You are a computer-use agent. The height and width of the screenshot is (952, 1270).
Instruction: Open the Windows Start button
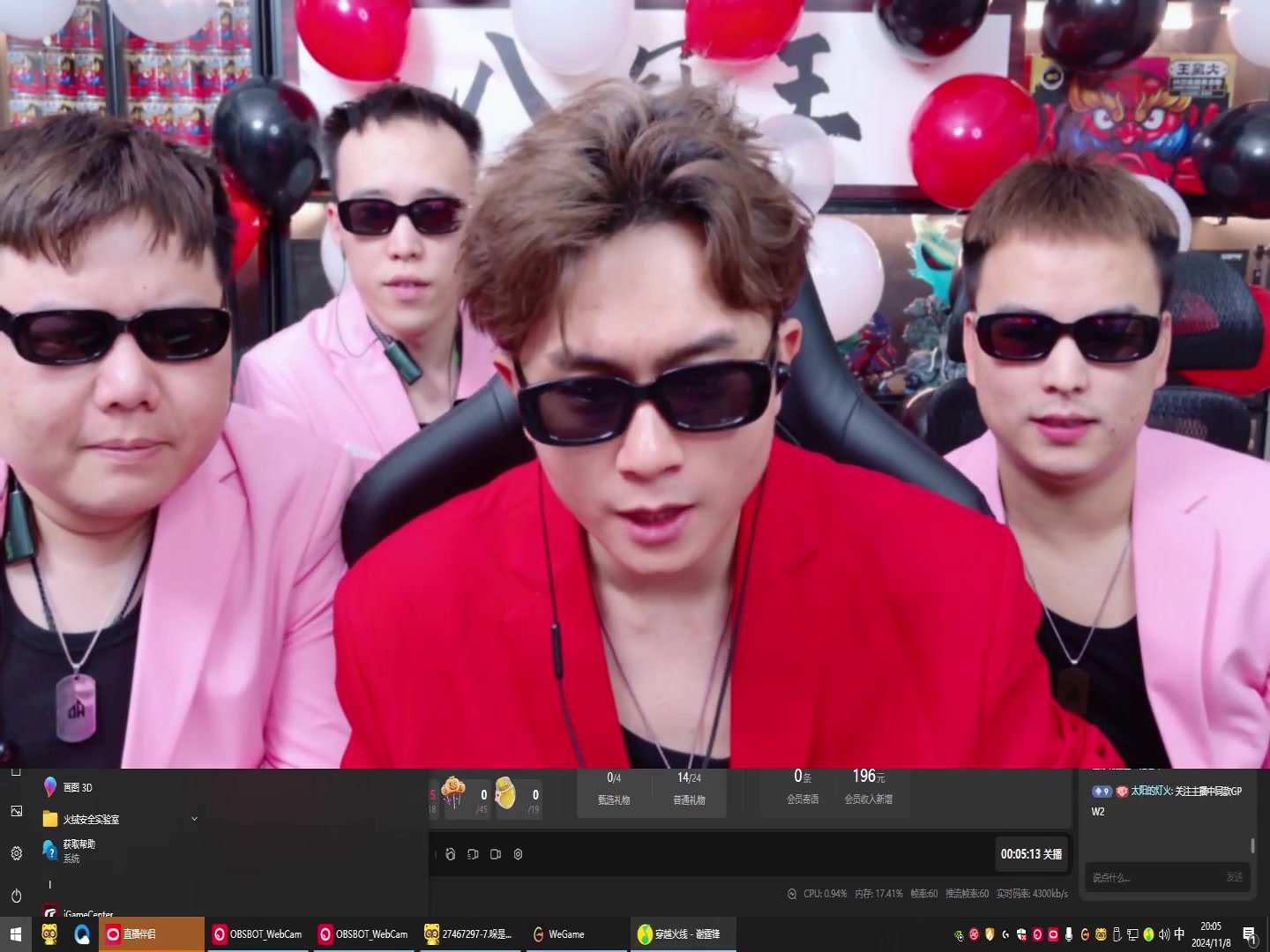[15, 934]
